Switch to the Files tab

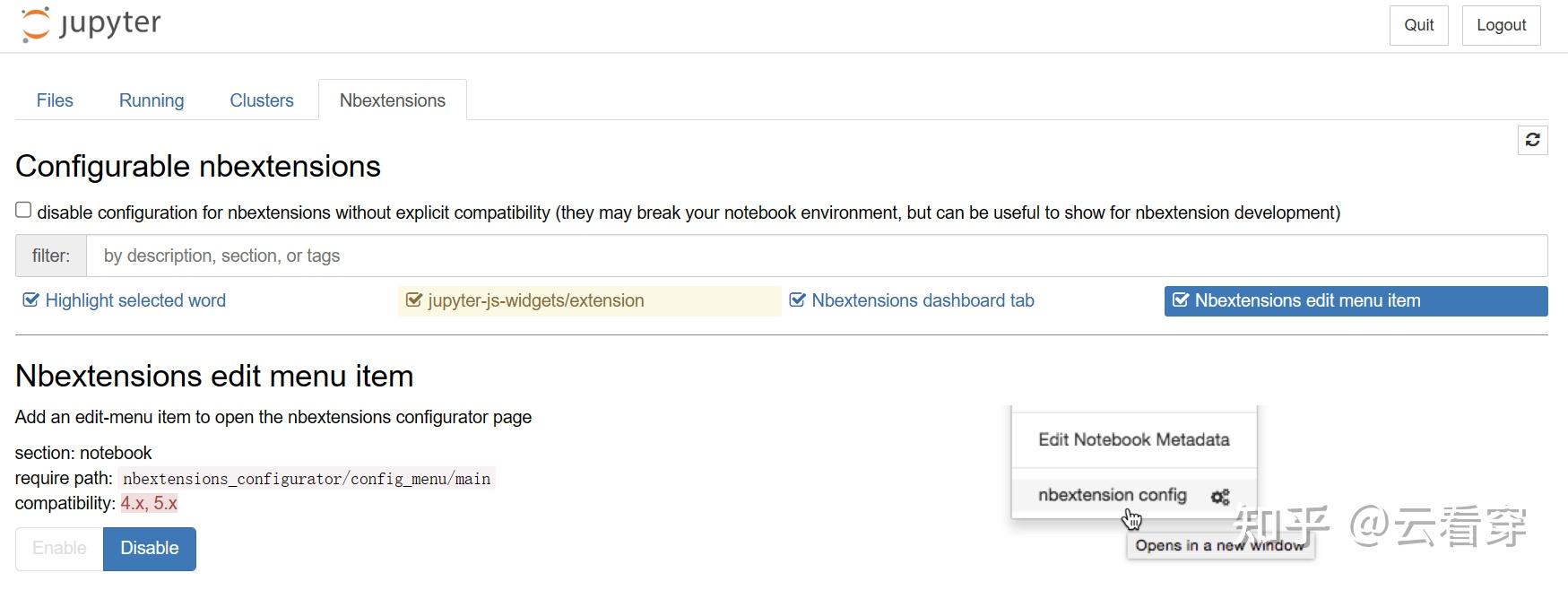[x=55, y=100]
